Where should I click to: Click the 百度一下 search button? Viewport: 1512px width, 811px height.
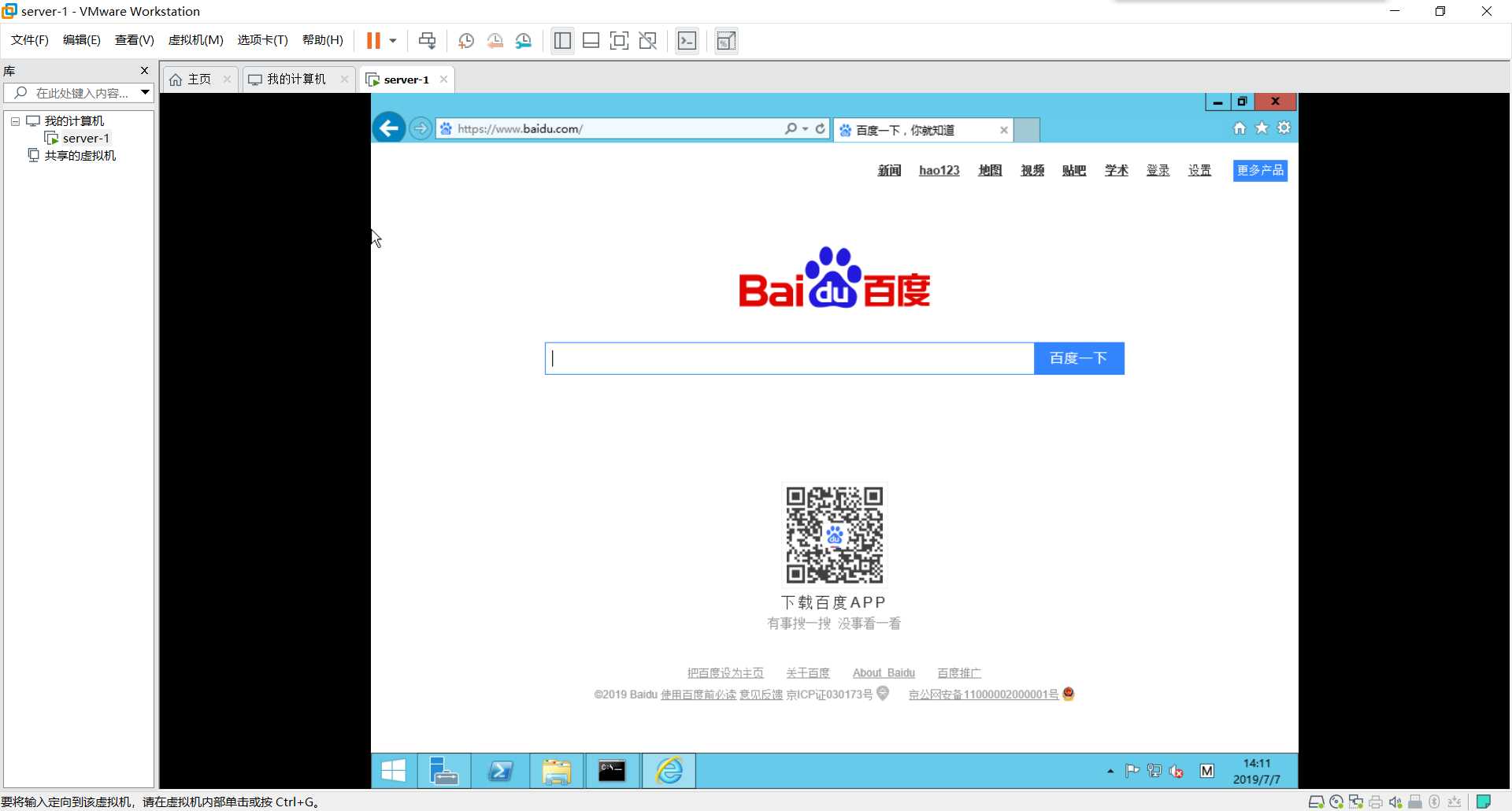(1079, 358)
